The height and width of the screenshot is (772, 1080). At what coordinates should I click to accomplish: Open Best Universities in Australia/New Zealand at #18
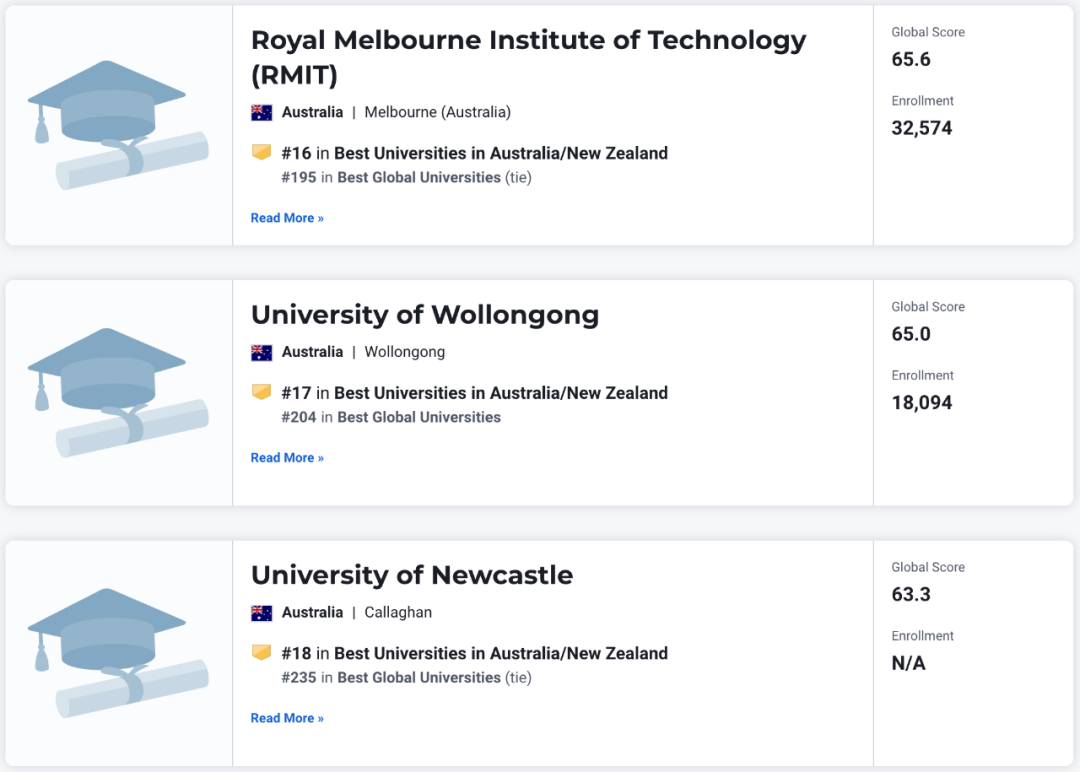[x=501, y=653]
